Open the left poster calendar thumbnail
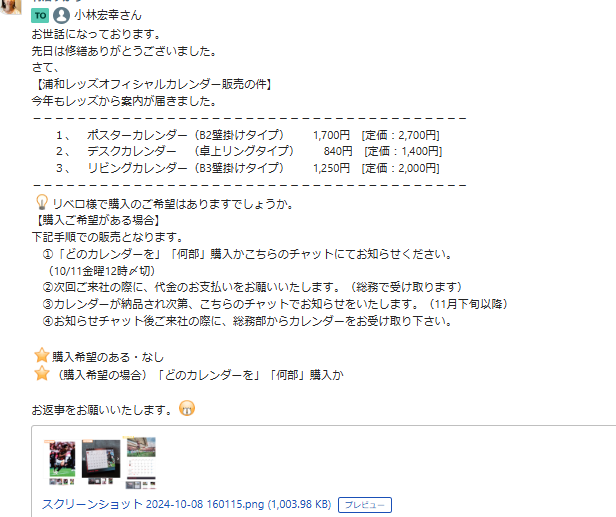The height and width of the screenshot is (517, 616). (62, 463)
